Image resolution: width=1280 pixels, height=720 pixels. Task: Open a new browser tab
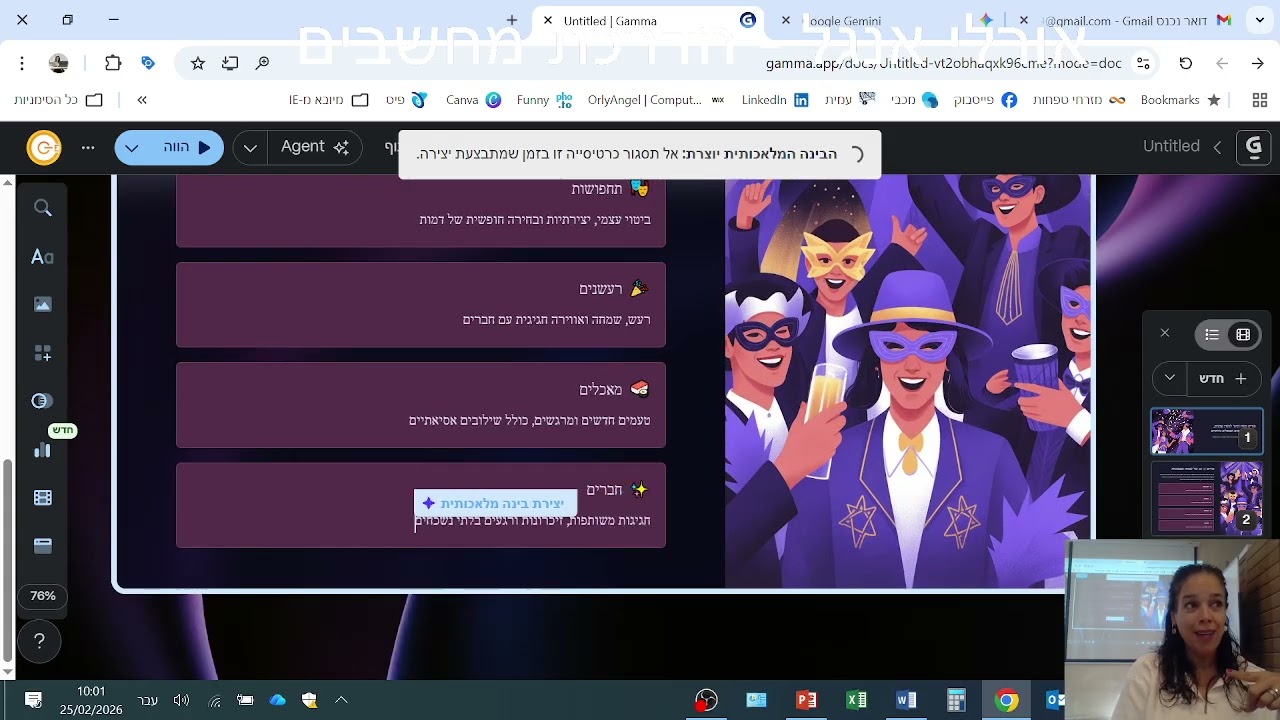(x=512, y=20)
